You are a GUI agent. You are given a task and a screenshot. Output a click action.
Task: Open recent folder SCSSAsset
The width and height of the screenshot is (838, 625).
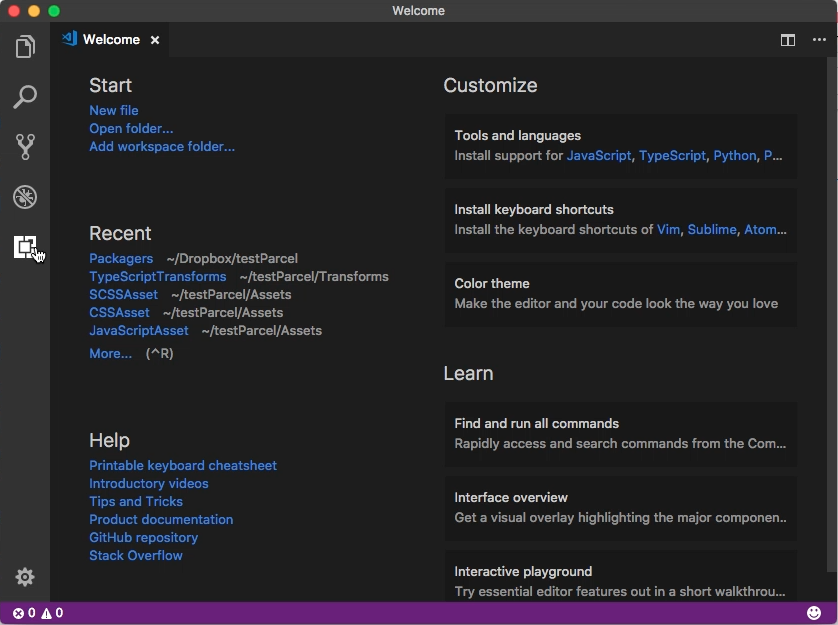point(123,295)
